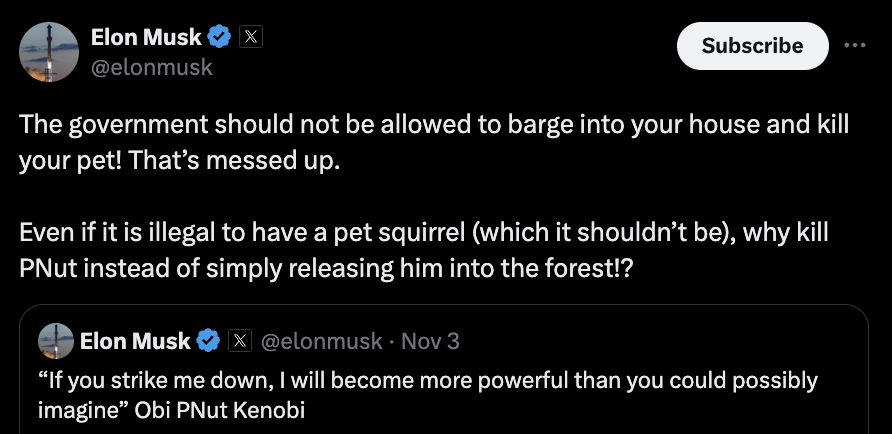892x434 pixels.
Task: Click the small avatar in the quoted post
Action: tap(56, 341)
